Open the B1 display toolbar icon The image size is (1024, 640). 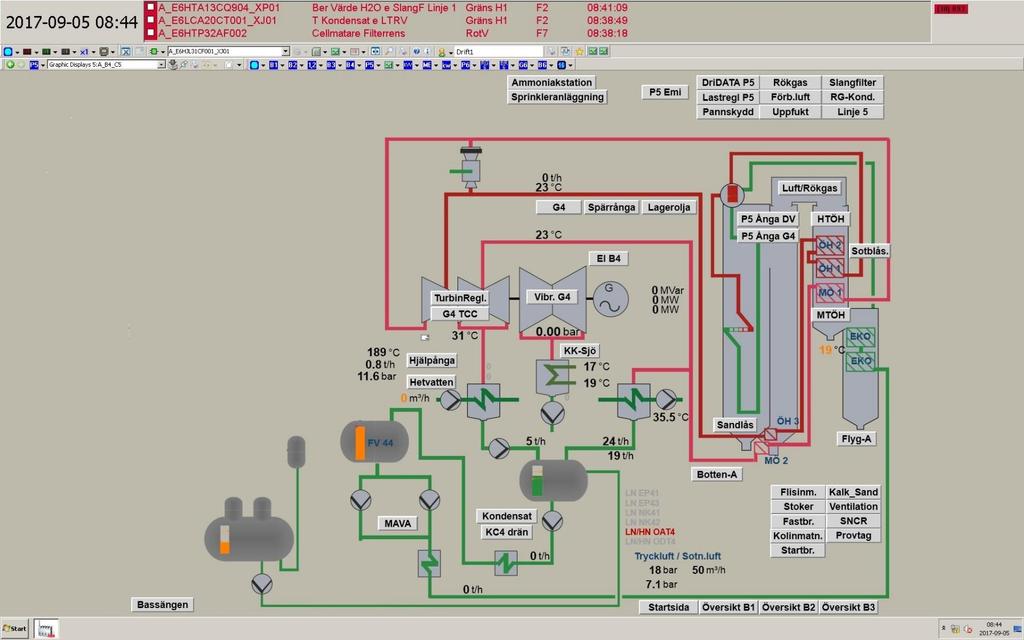coord(273,65)
